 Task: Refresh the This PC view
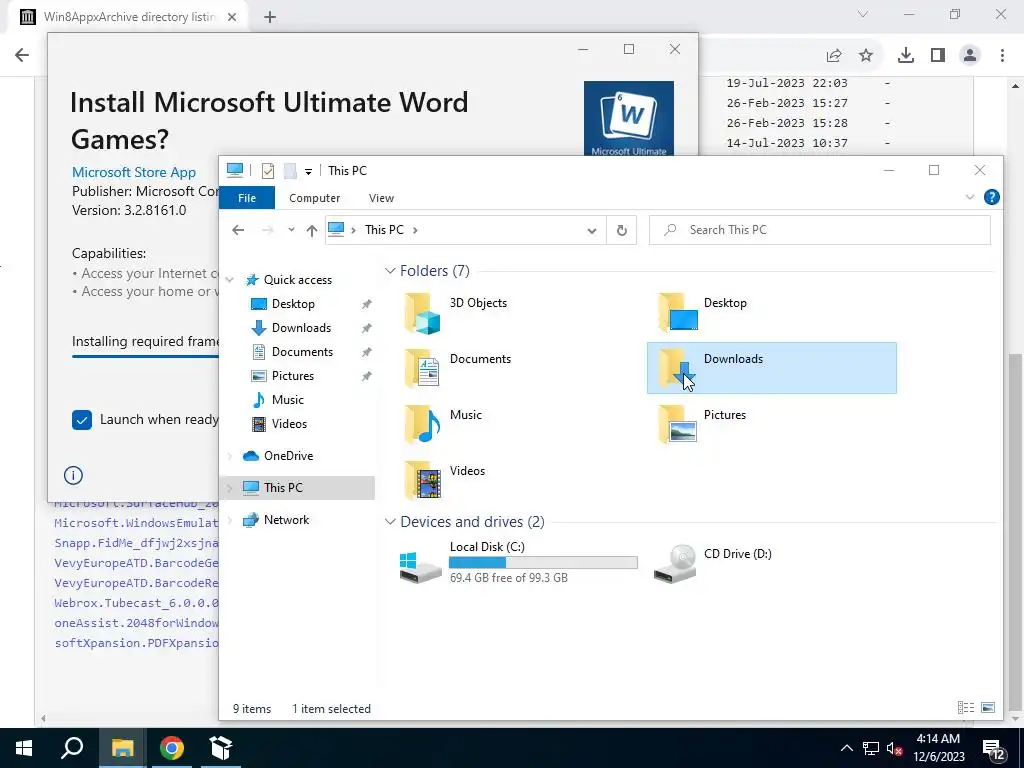pos(622,230)
